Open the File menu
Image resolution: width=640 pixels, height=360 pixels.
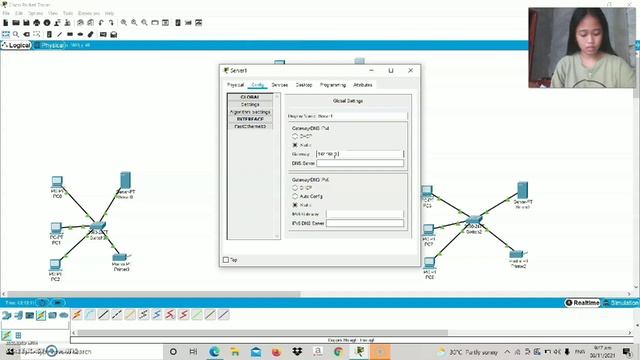pyautogui.click(x=6, y=13)
